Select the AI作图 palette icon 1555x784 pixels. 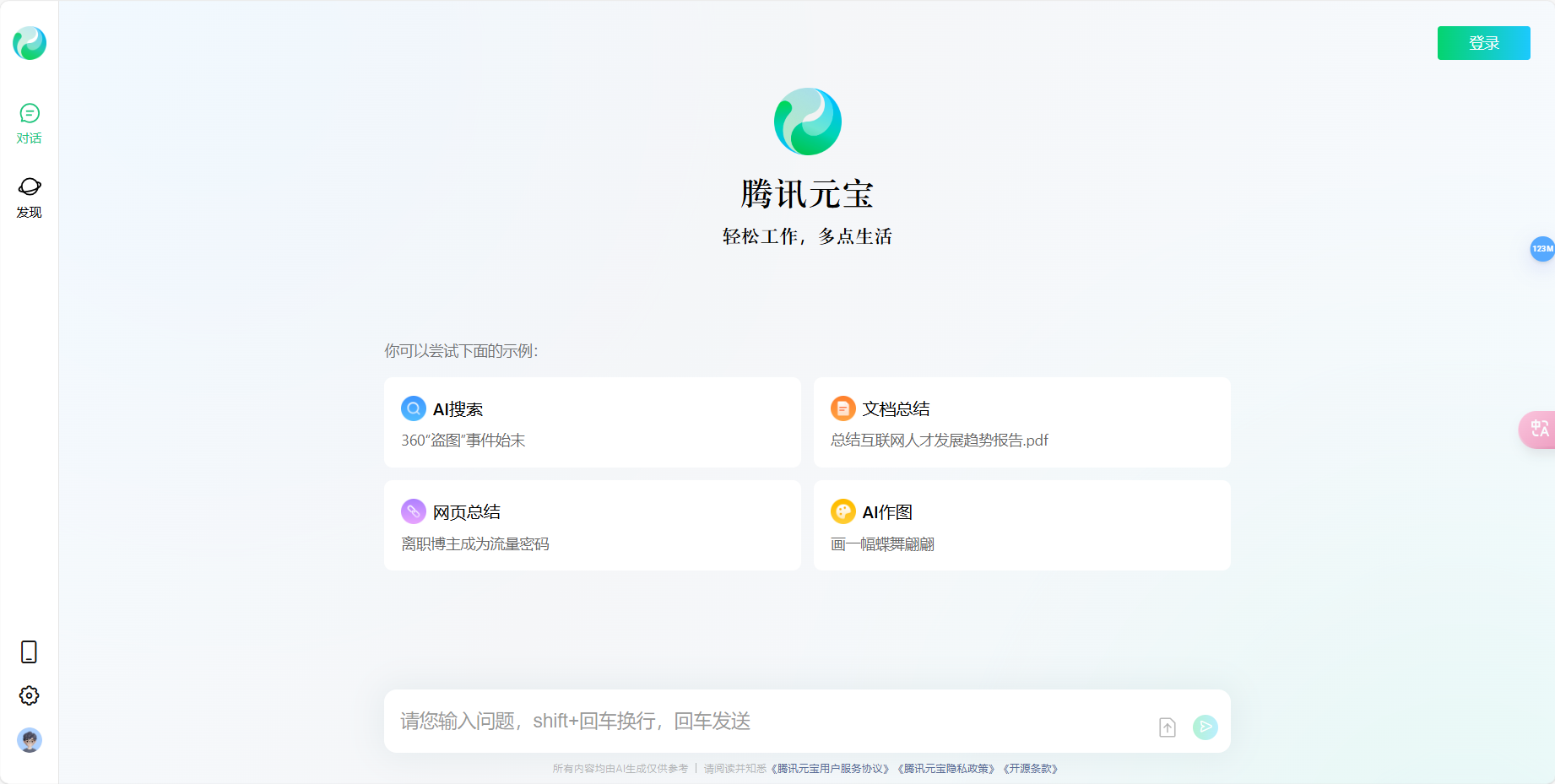pyautogui.click(x=842, y=511)
